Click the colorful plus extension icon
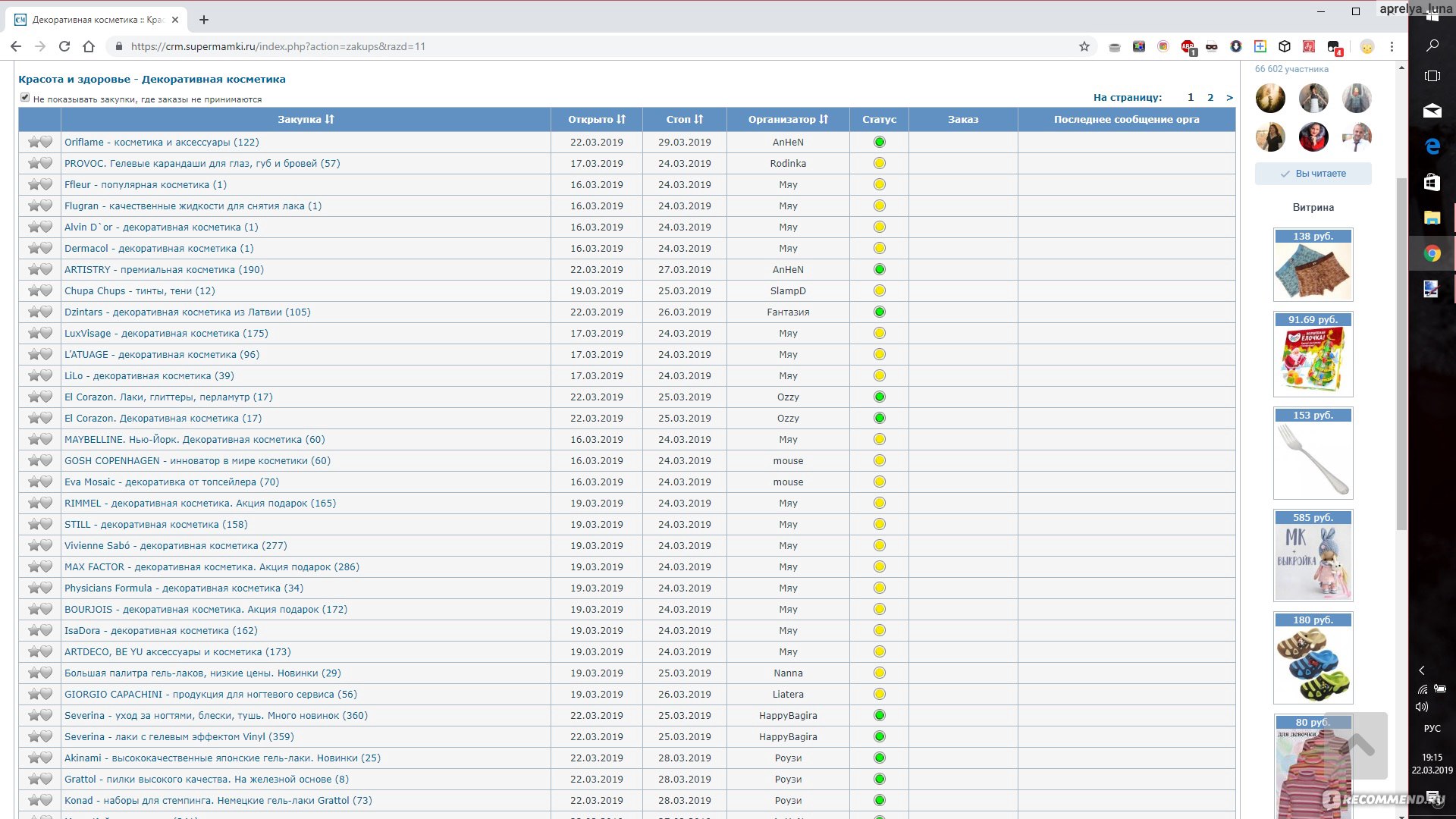 point(1260,47)
